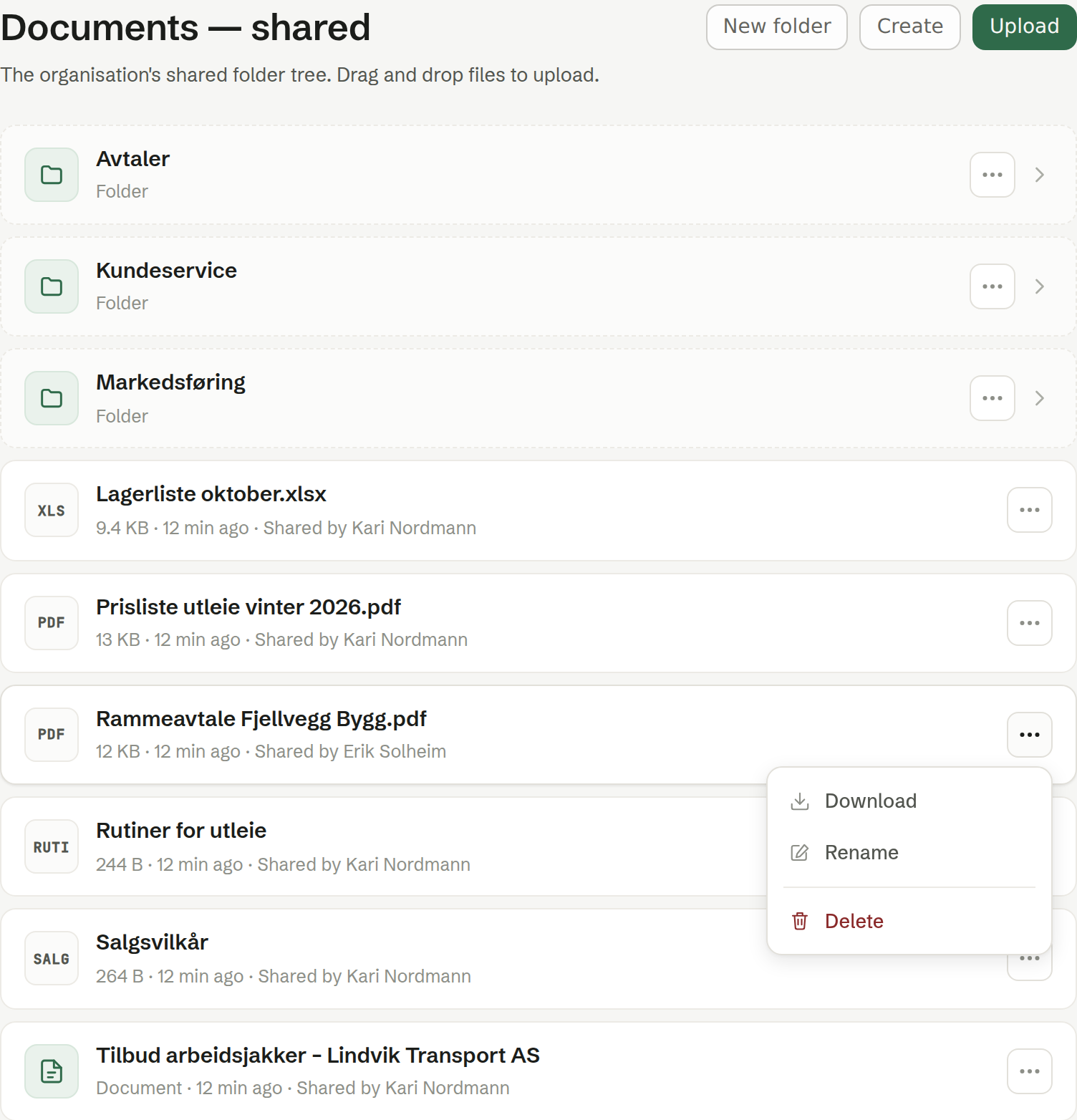Select the file name Salgsvilkår
The image size is (1077, 1120).
pyautogui.click(x=153, y=942)
